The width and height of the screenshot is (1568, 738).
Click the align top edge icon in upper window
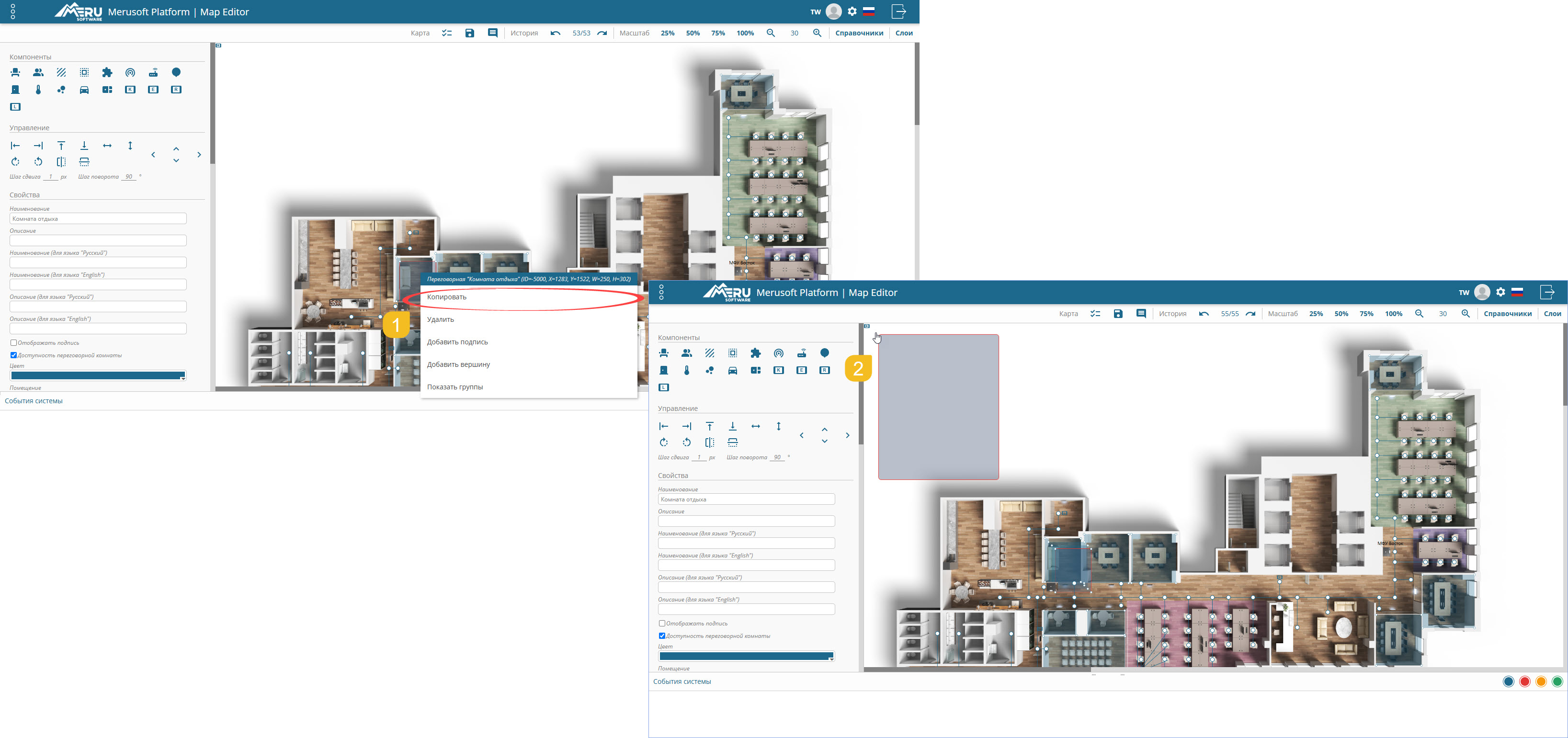pos(61,146)
